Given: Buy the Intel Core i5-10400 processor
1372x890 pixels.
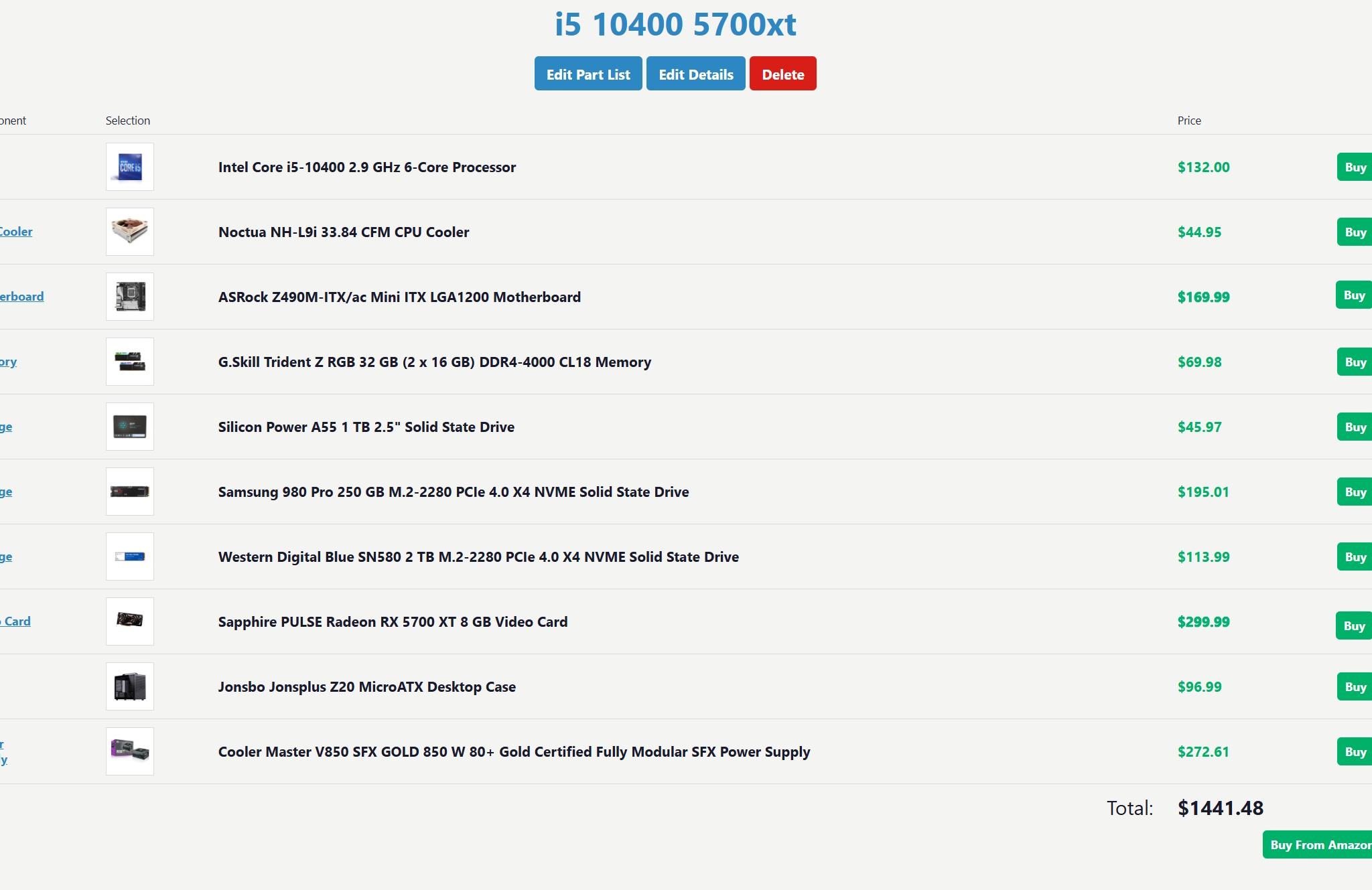Looking at the screenshot, I should (x=1355, y=167).
